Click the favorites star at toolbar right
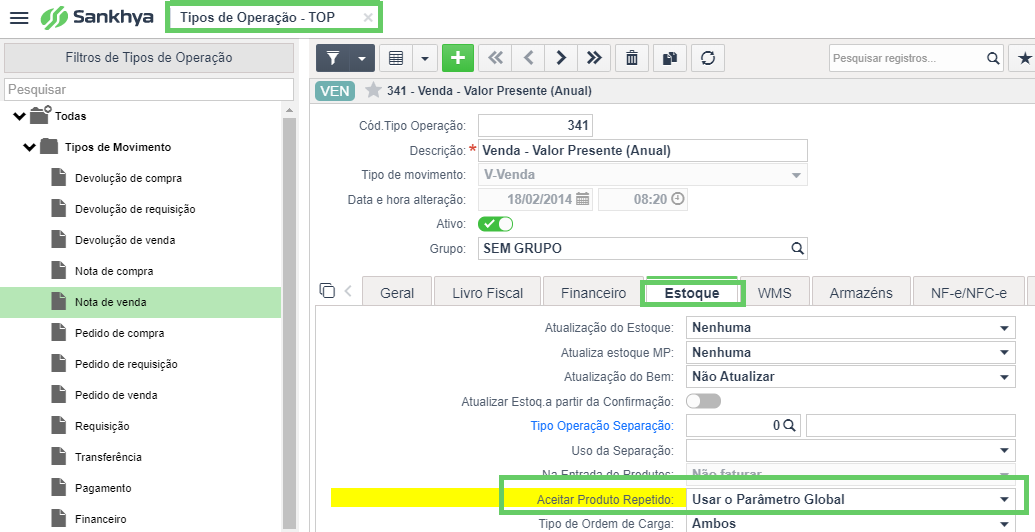 point(1024,58)
